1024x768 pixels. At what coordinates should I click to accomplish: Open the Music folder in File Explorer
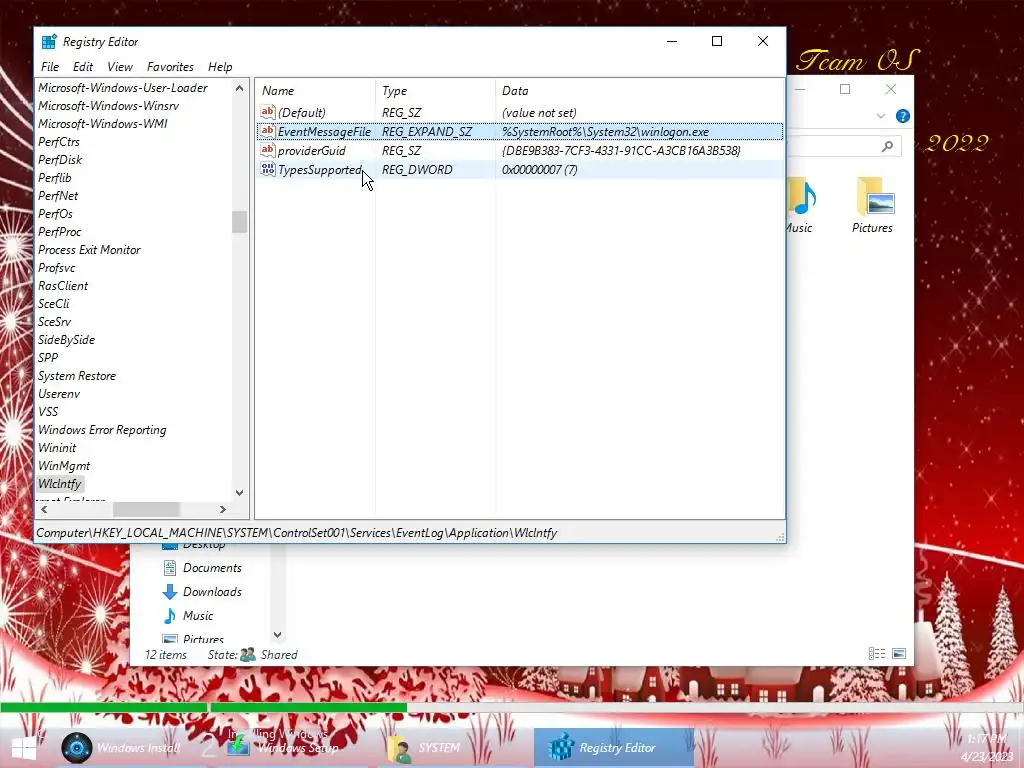(799, 204)
